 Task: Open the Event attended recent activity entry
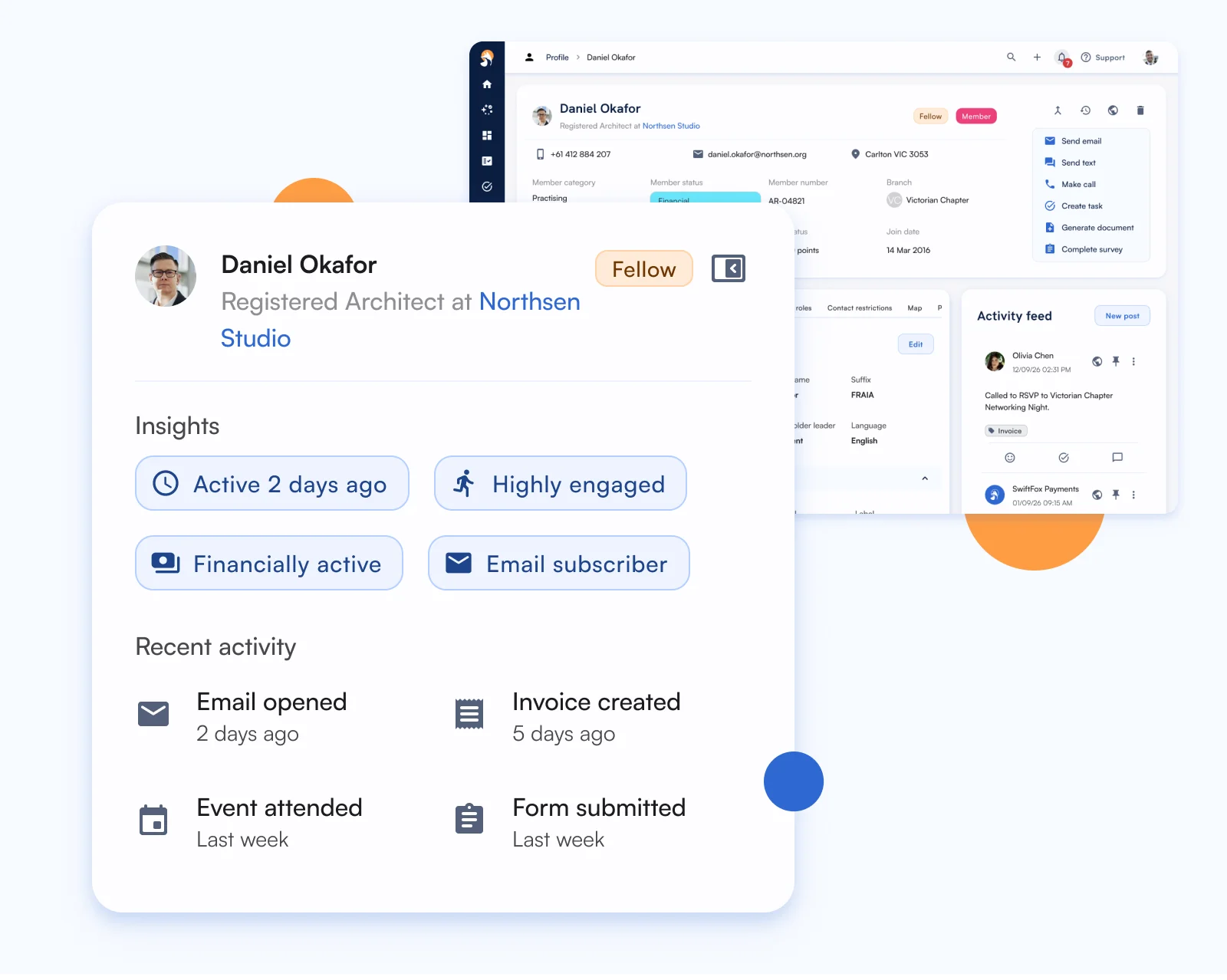click(250, 823)
